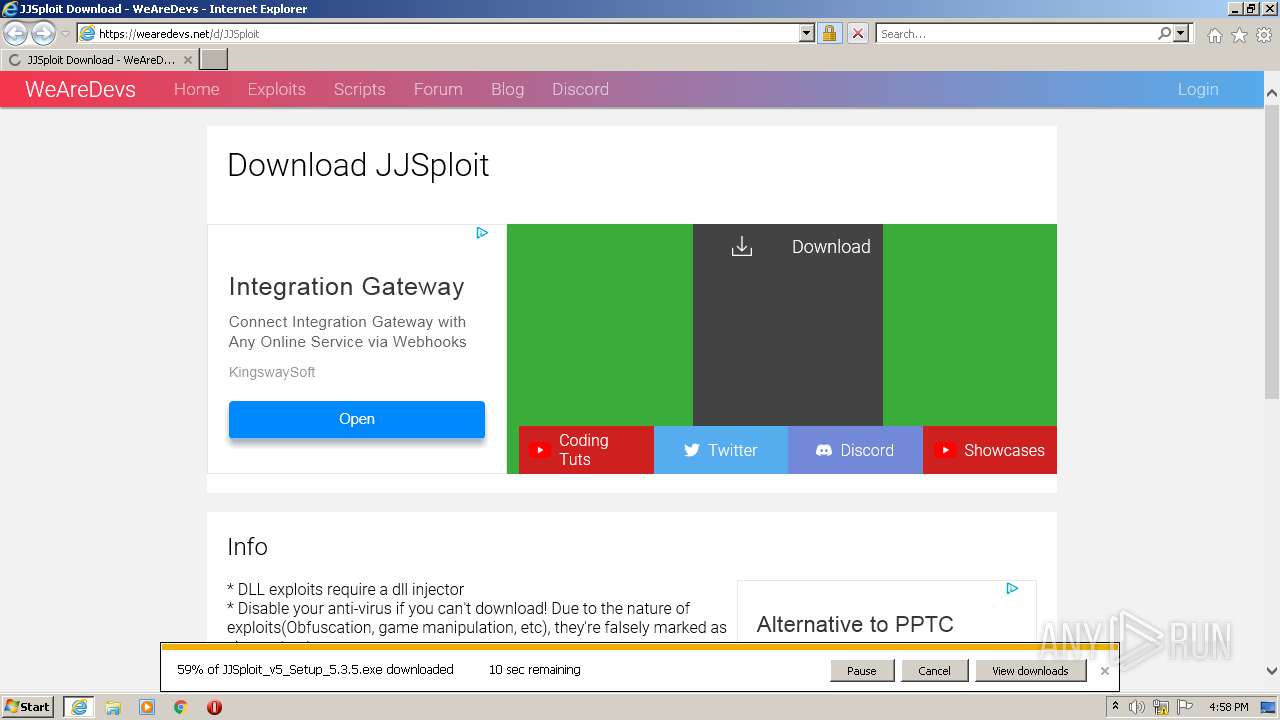Click the Home house icon
This screenshot has height=720, width=1280.
click(1214, 35)
